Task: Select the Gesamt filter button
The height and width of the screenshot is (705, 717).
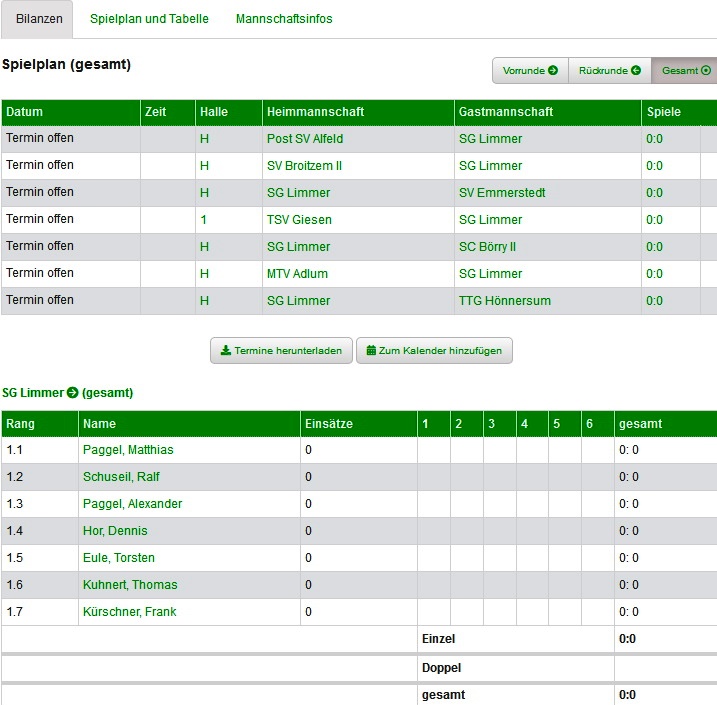Action: tap(686, 71)
